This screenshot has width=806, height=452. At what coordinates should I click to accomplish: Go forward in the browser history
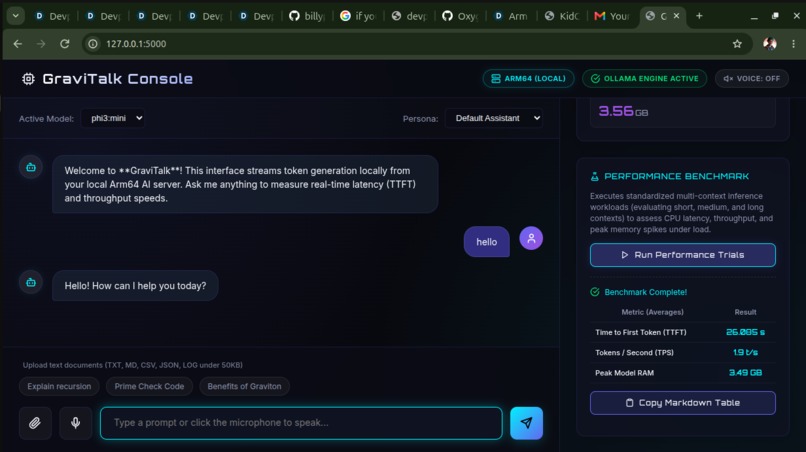point(41,44)
